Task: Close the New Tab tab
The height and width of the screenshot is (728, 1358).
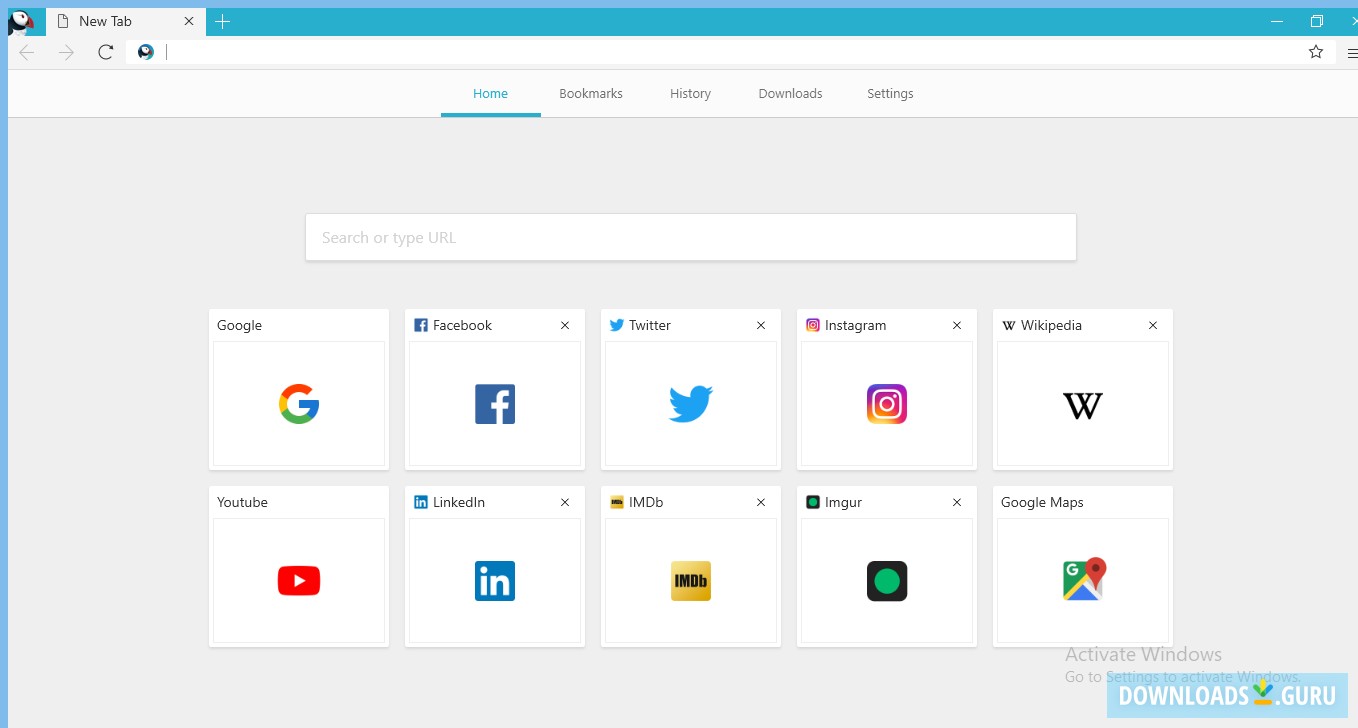Action: point(189,21)
